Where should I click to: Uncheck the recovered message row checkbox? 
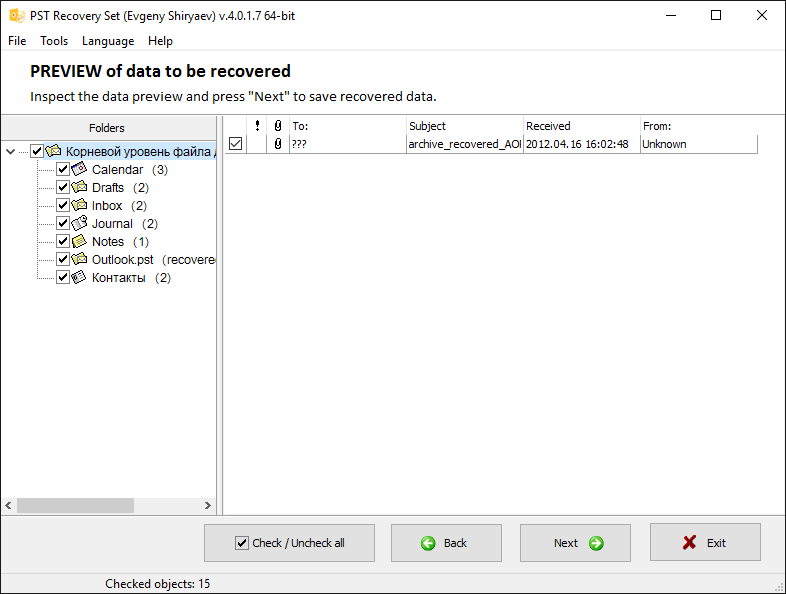[x=236, y=144]
